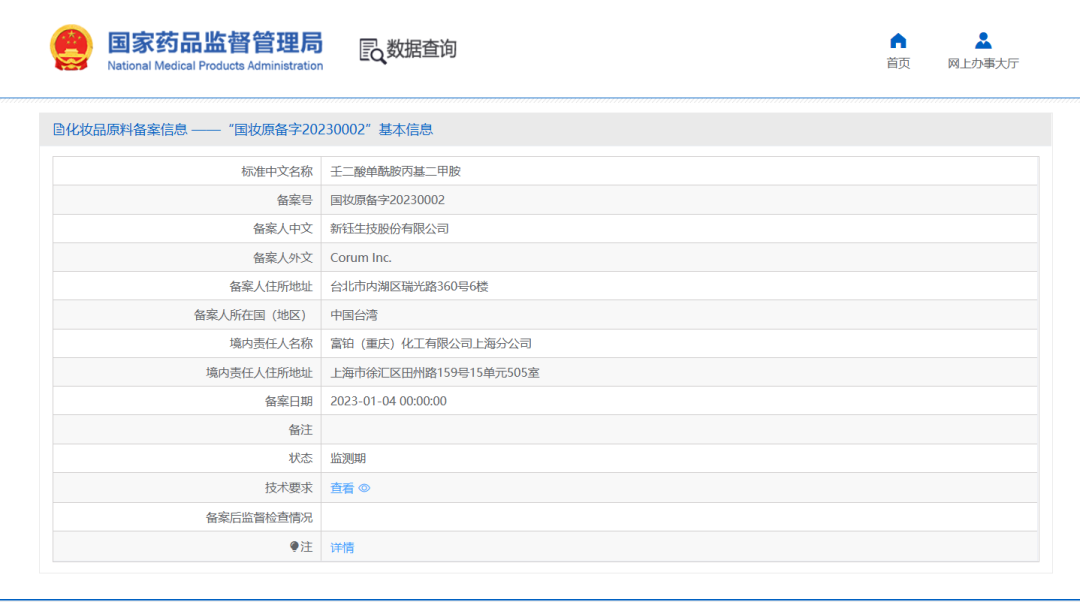Click the date 2023-01-04 00:00:00
The height and width of the screenshot is (602, 1080).
pos(388,401)
